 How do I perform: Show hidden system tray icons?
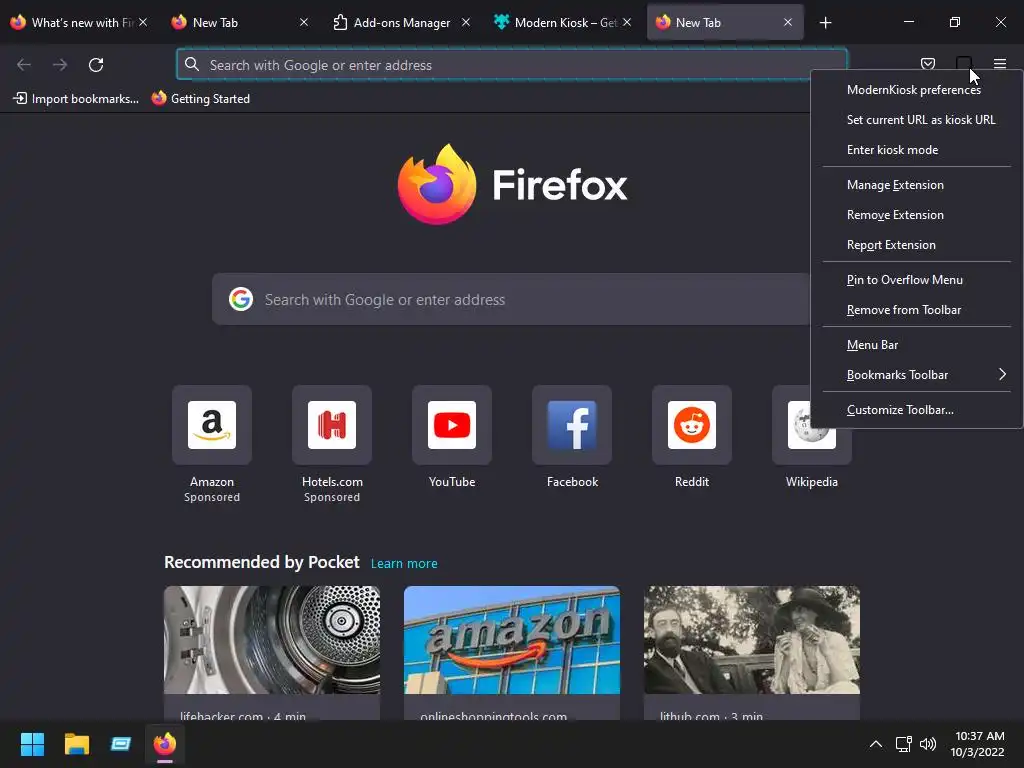tap(876, 744)
